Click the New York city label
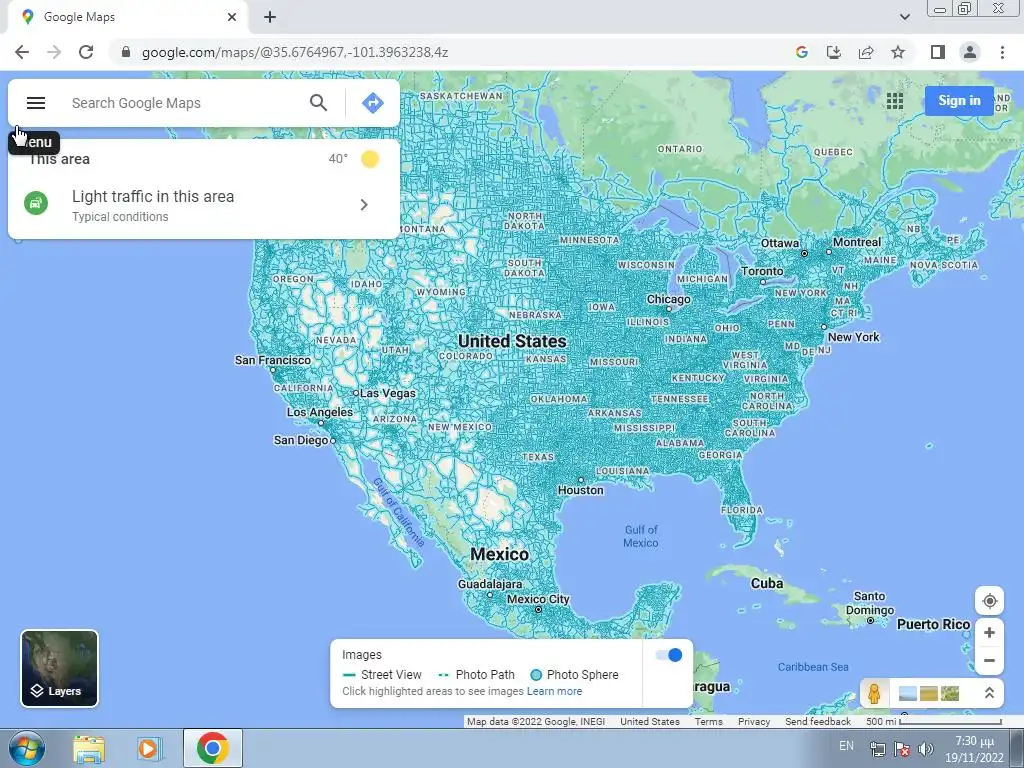 (854, 337)
